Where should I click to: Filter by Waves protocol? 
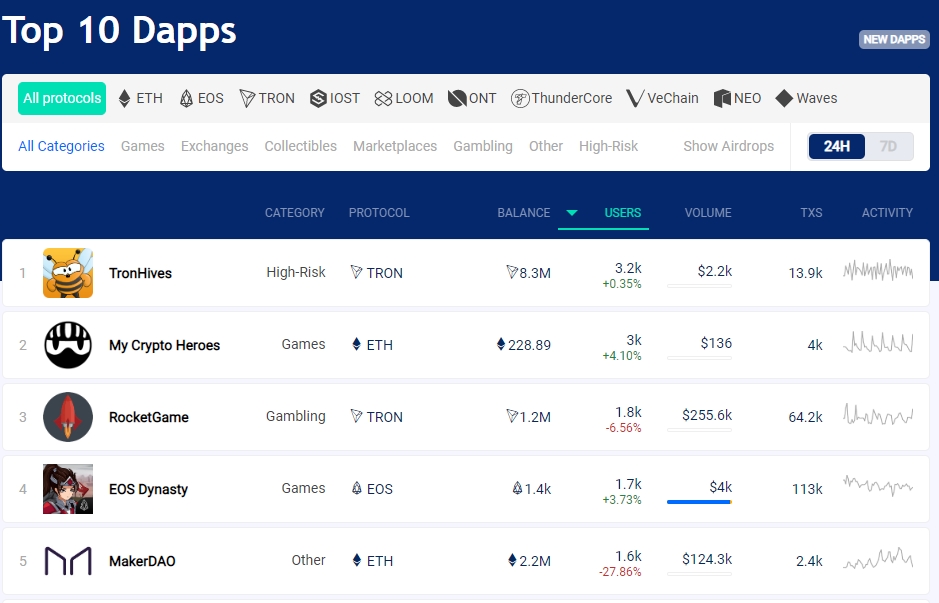[806, 98]
